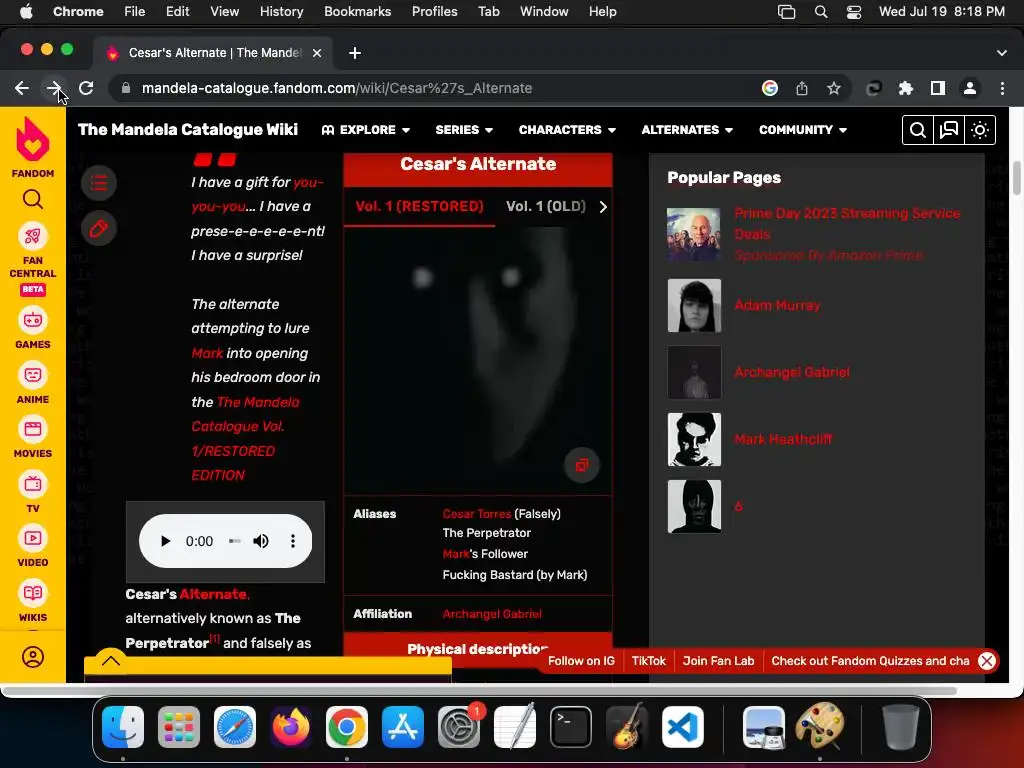Screen dimensions: 1024x768
Task: Open Finder from the dock
Action: [123, 727]
